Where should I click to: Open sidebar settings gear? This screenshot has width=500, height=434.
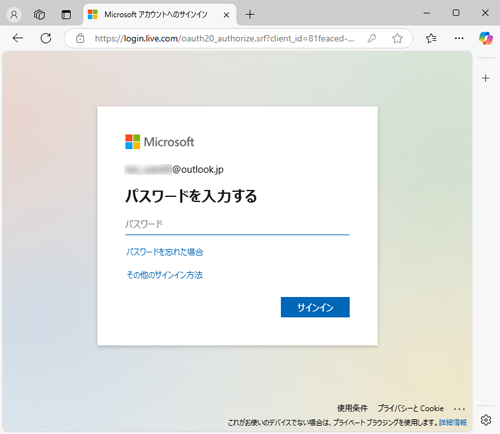[x=486, y=420]
